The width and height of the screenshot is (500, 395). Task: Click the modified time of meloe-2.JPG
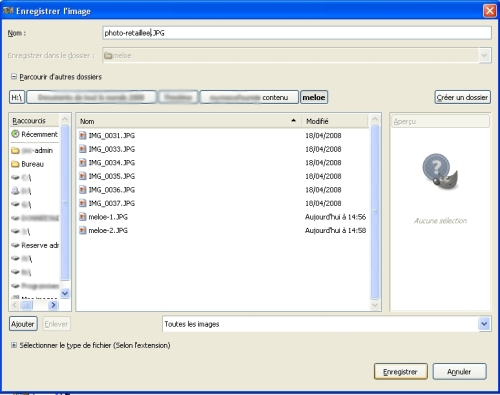pyautogui.click(x=335, y=230)
